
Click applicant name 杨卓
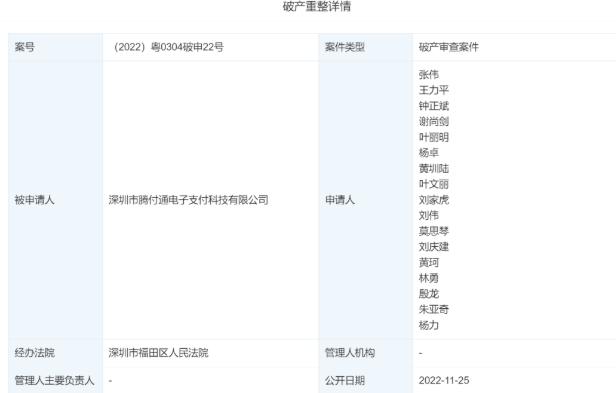pyautogui.click(x=429, y=152)
